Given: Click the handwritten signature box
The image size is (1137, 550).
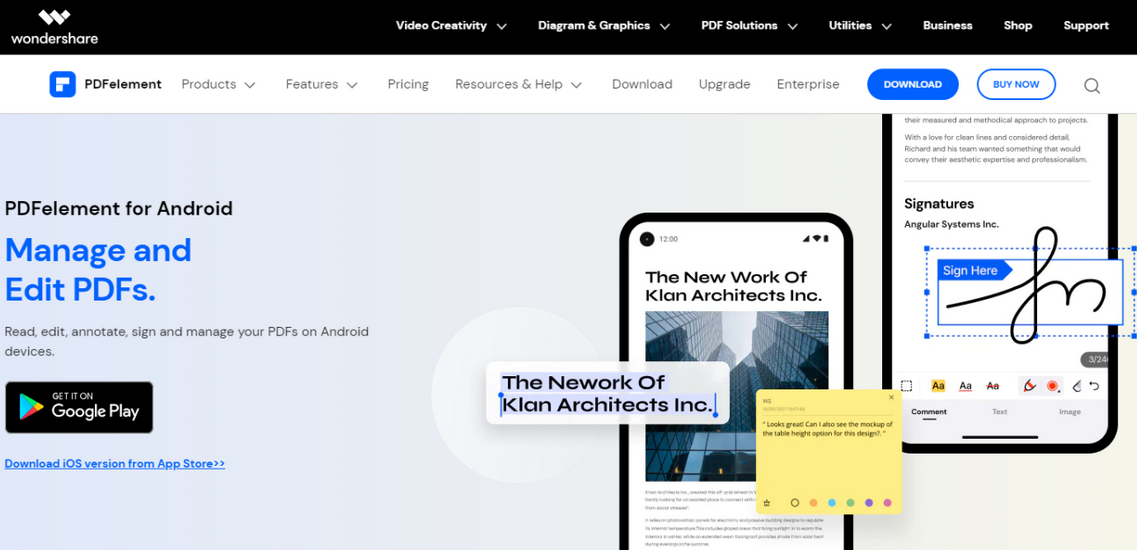Looking at the screenshot, I should 1030,292.
